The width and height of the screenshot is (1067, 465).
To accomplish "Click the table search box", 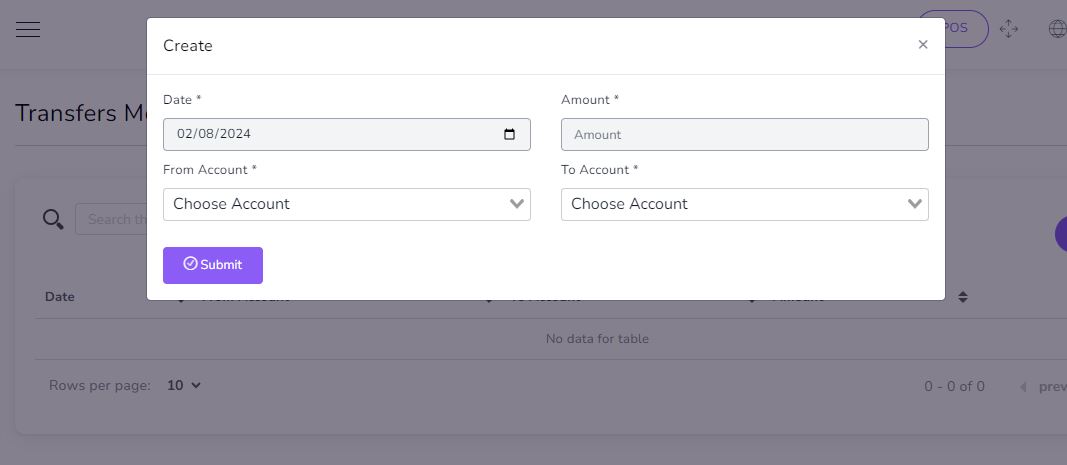I will coord(112,219).
